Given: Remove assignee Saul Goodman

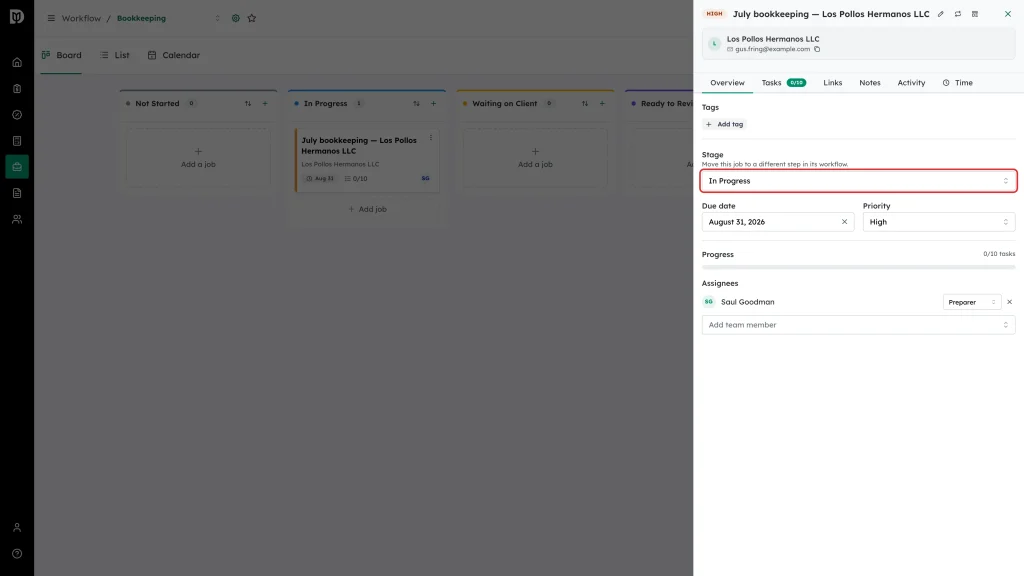Looking at the screenshot, I should click(1010, 302).
